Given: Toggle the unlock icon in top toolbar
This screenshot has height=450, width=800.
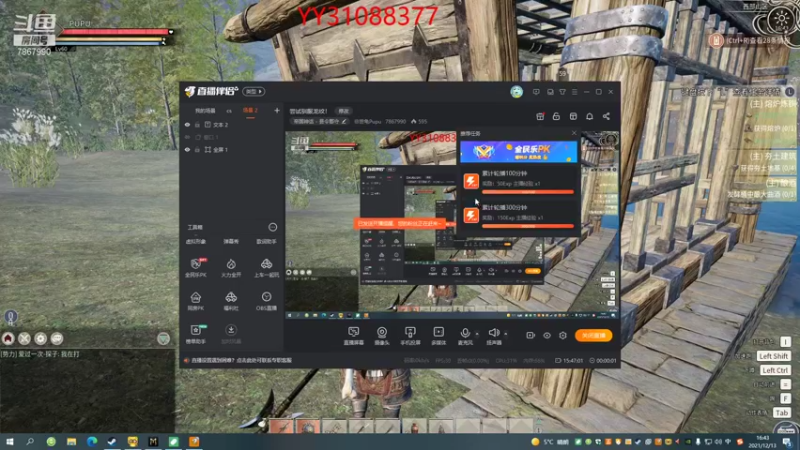Looking at the screenshot, I should pos(556,116).
